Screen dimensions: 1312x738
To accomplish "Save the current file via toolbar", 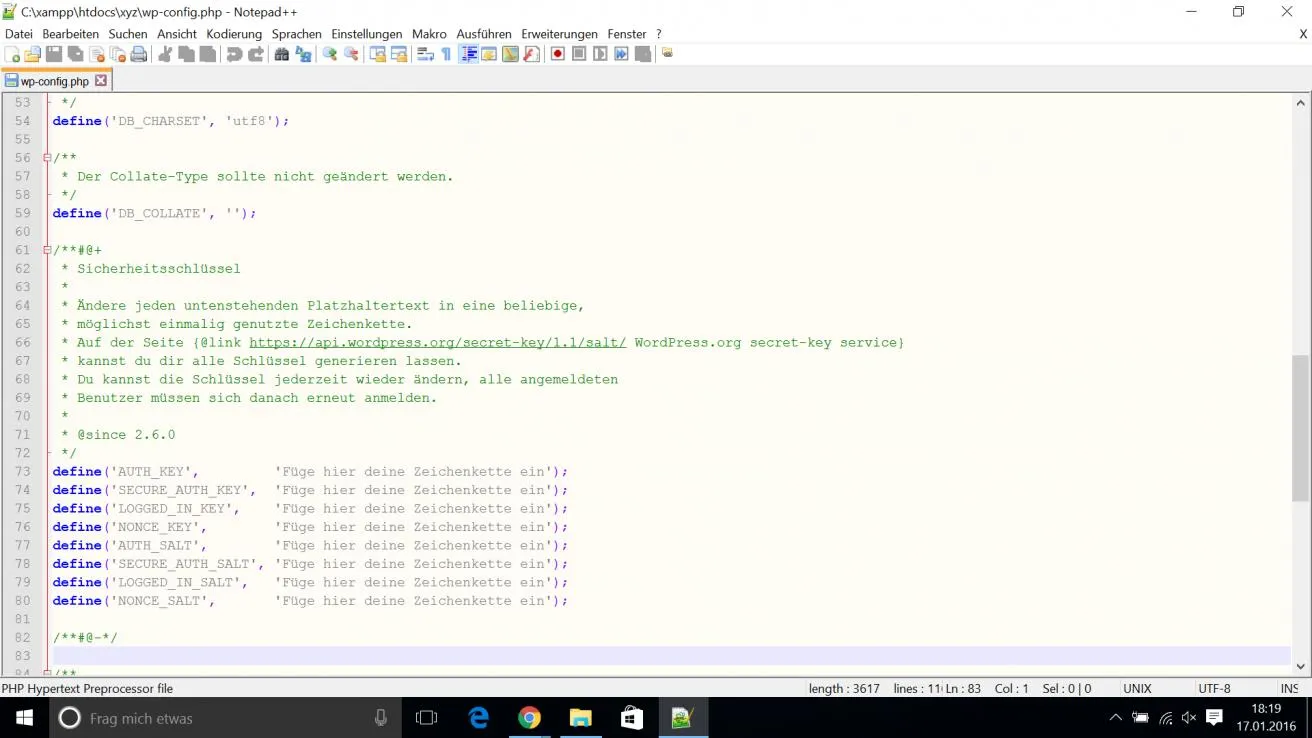I will tap(53, 54).
